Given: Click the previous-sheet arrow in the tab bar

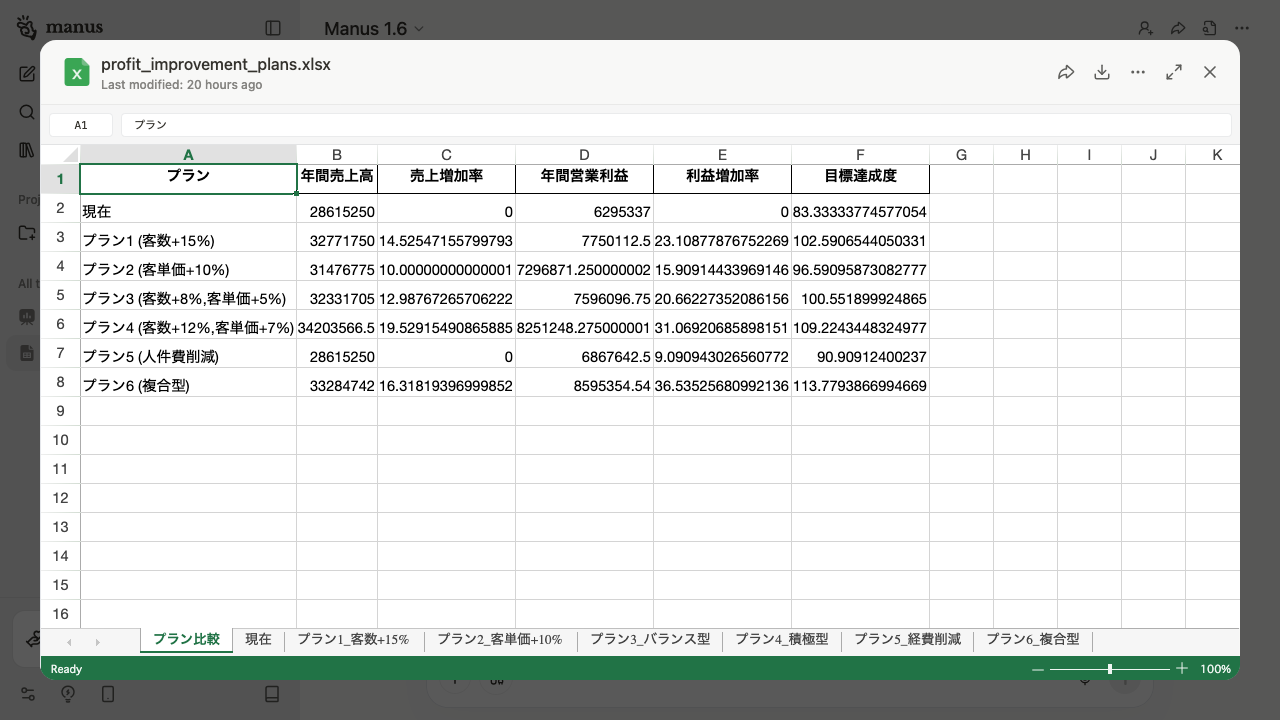Looking at the screenshot, I should pos(69,641).
